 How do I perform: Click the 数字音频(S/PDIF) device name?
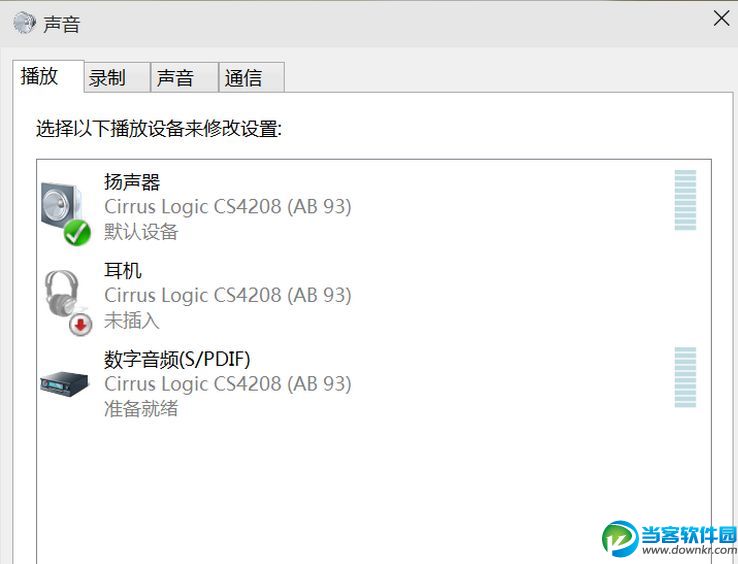click(x=177, y=360)
